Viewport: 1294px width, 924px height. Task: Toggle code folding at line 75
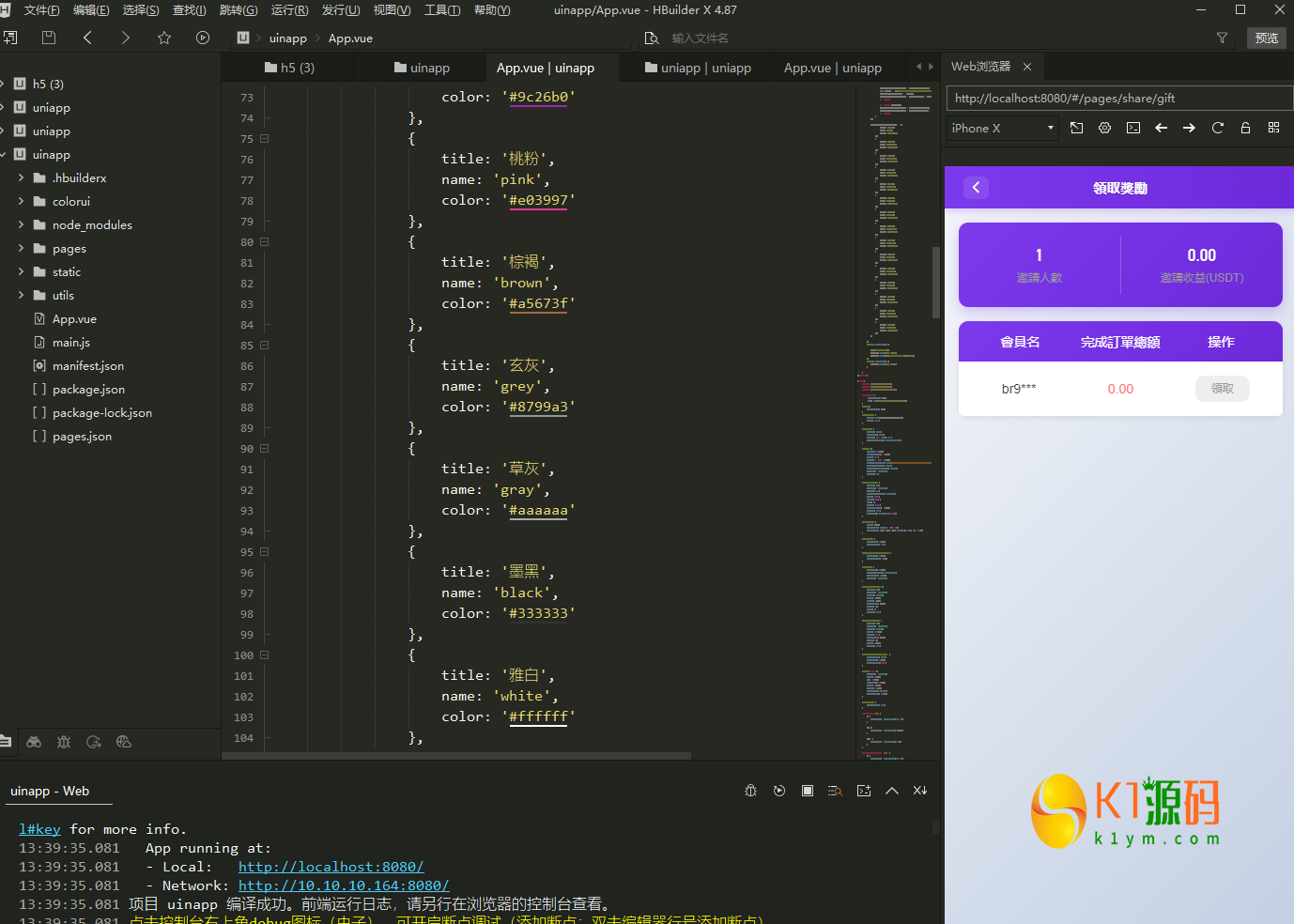click(x=265, y=139)
